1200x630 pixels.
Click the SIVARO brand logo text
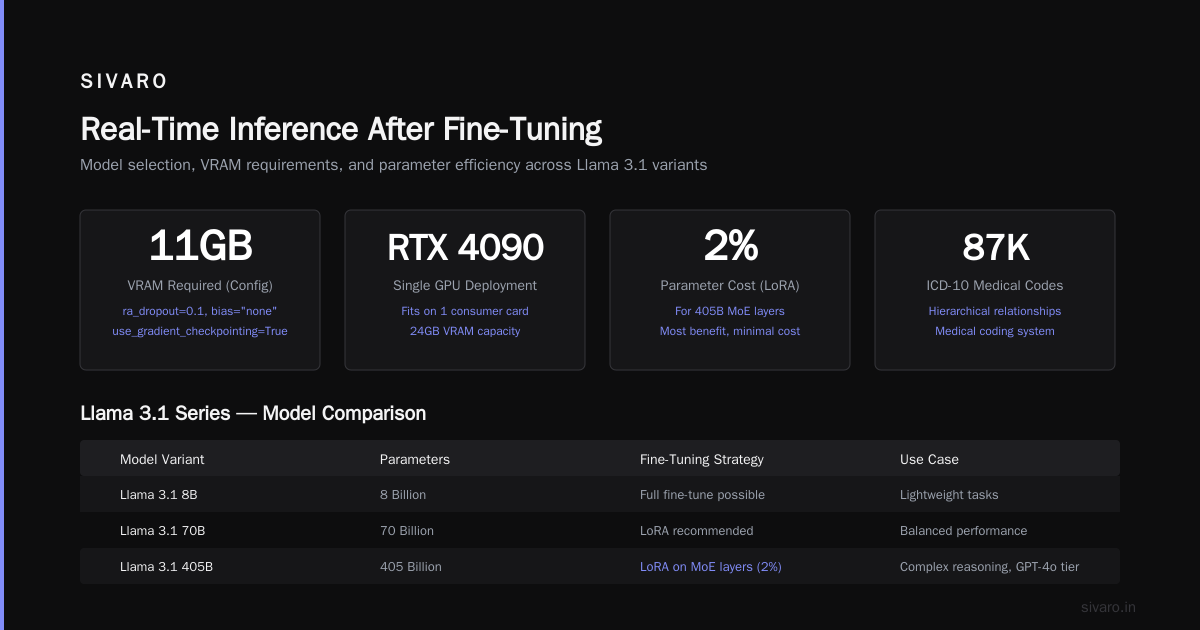point(124,82)
